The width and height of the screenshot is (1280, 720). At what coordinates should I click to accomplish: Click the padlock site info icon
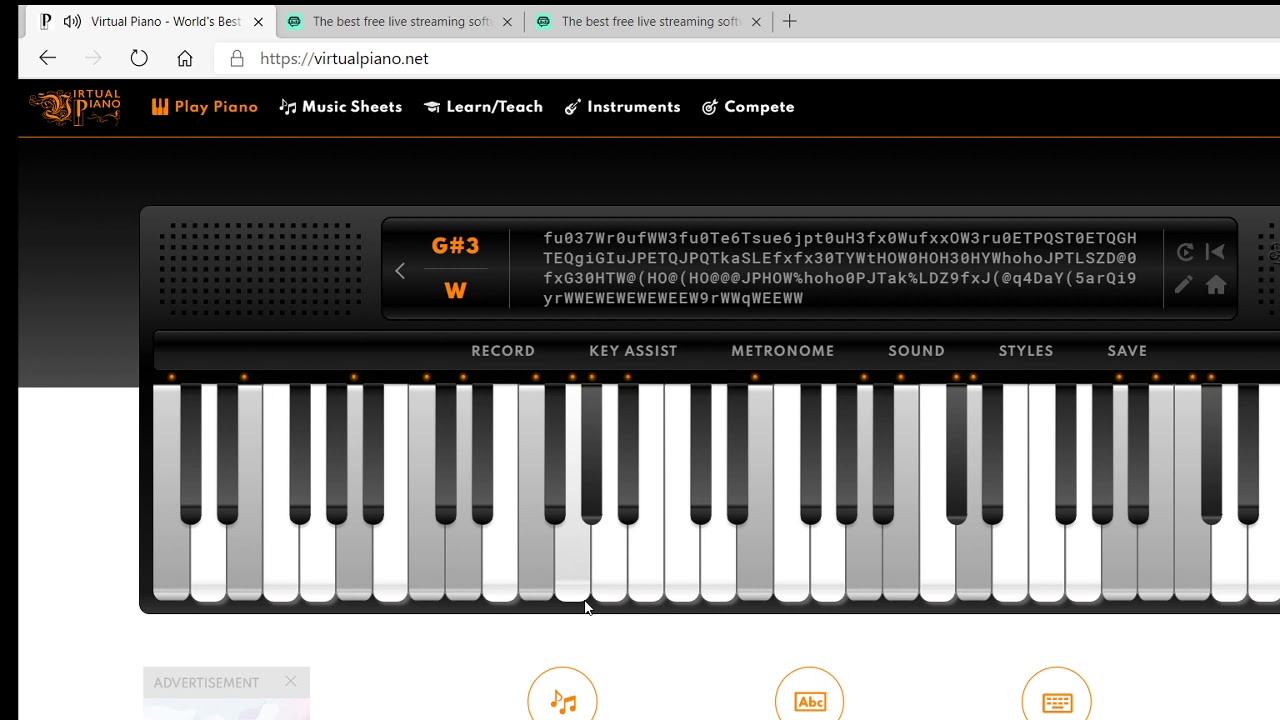pos(237,58)
